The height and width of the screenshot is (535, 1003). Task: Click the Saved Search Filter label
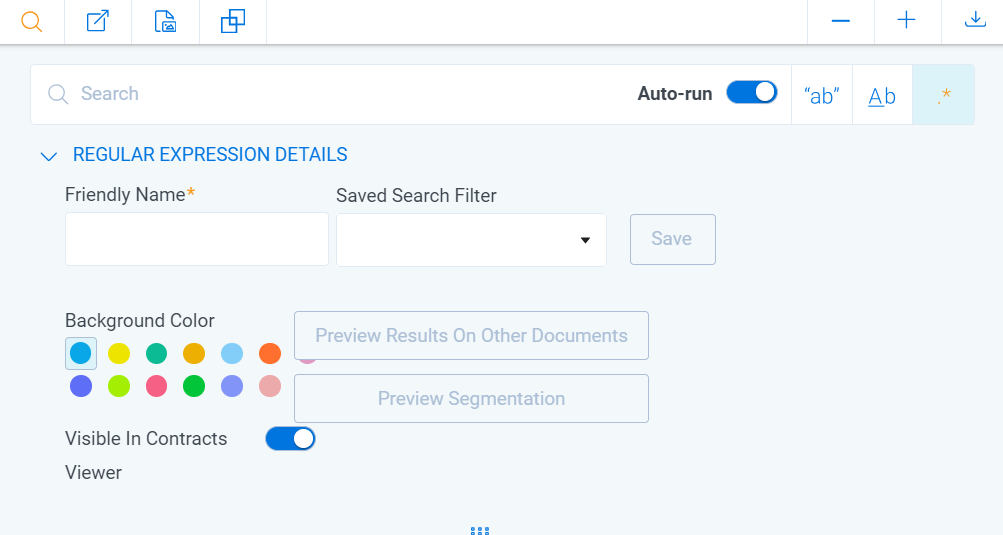[x=416, y=195]
